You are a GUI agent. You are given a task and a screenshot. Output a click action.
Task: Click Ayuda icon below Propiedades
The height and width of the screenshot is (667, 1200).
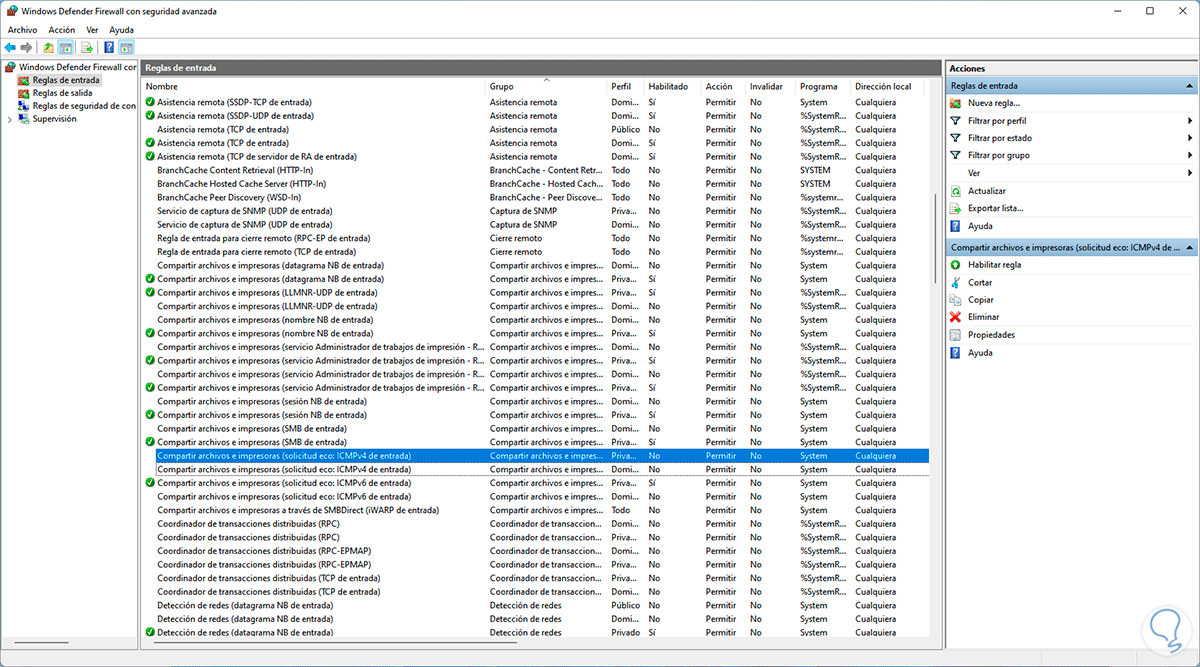pyautogui.click(x=956, y=353)
